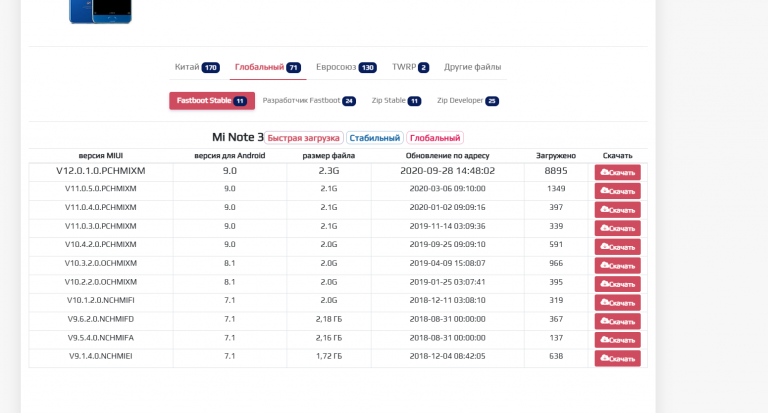
Task: Click the Mi Note 3 heading
Action: pyautogui.click(x=238, y=137)
